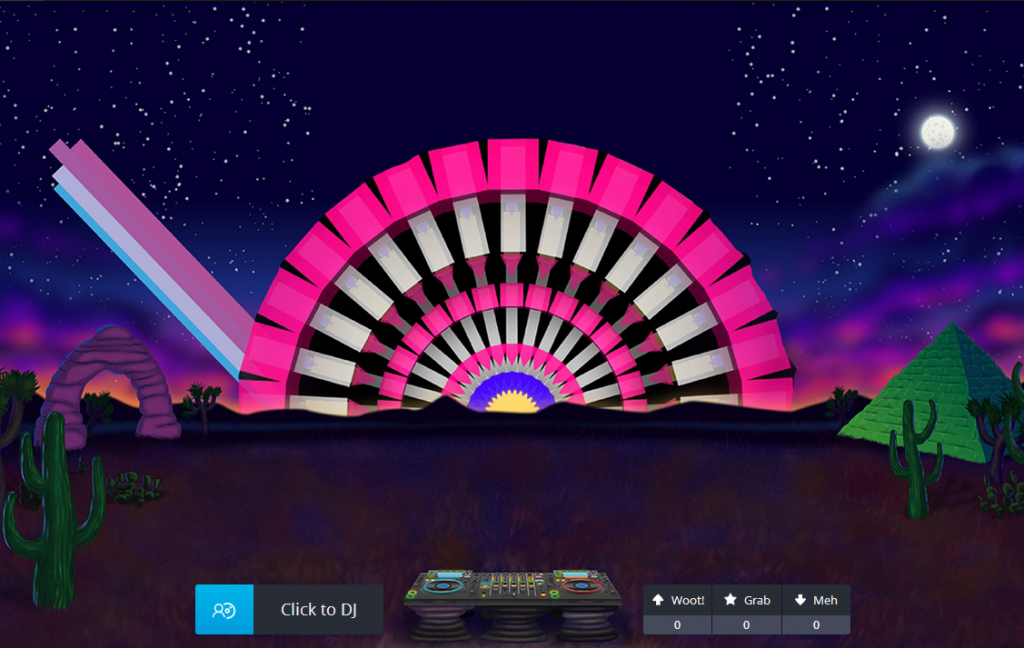The image size is (1024, 648).
Task: Click the Grab count number
Action: 746,625
